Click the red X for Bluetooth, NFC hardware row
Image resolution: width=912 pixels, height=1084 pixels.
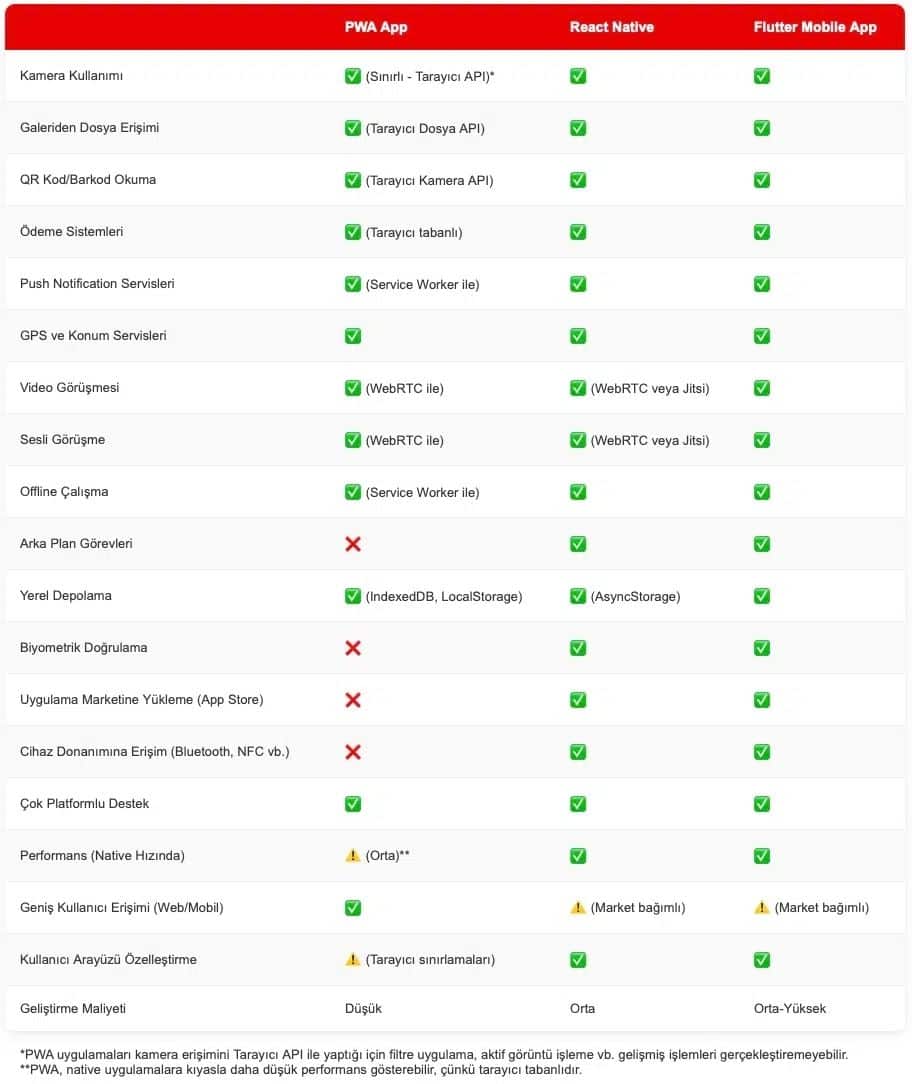[x=353, y=751]
